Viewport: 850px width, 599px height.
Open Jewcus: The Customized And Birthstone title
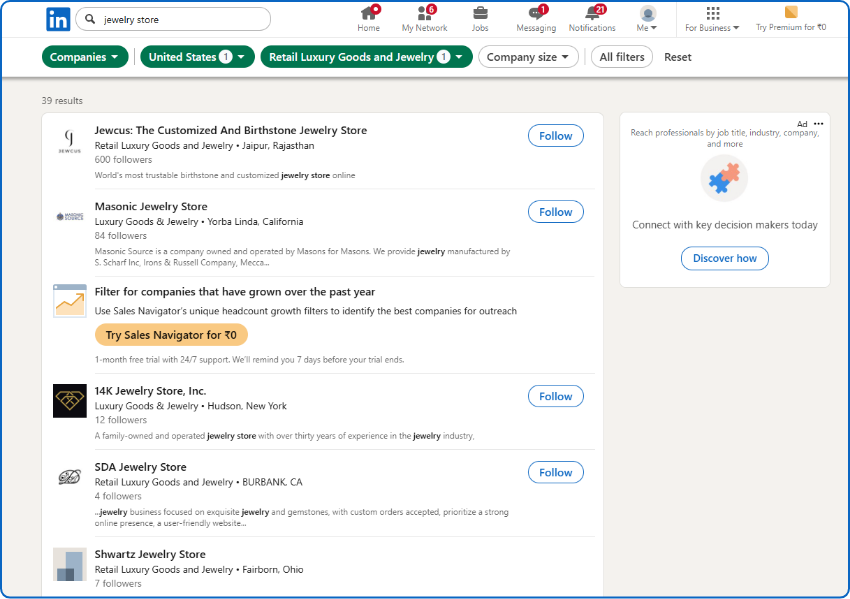pyautogui.click(x=230, y=130)
